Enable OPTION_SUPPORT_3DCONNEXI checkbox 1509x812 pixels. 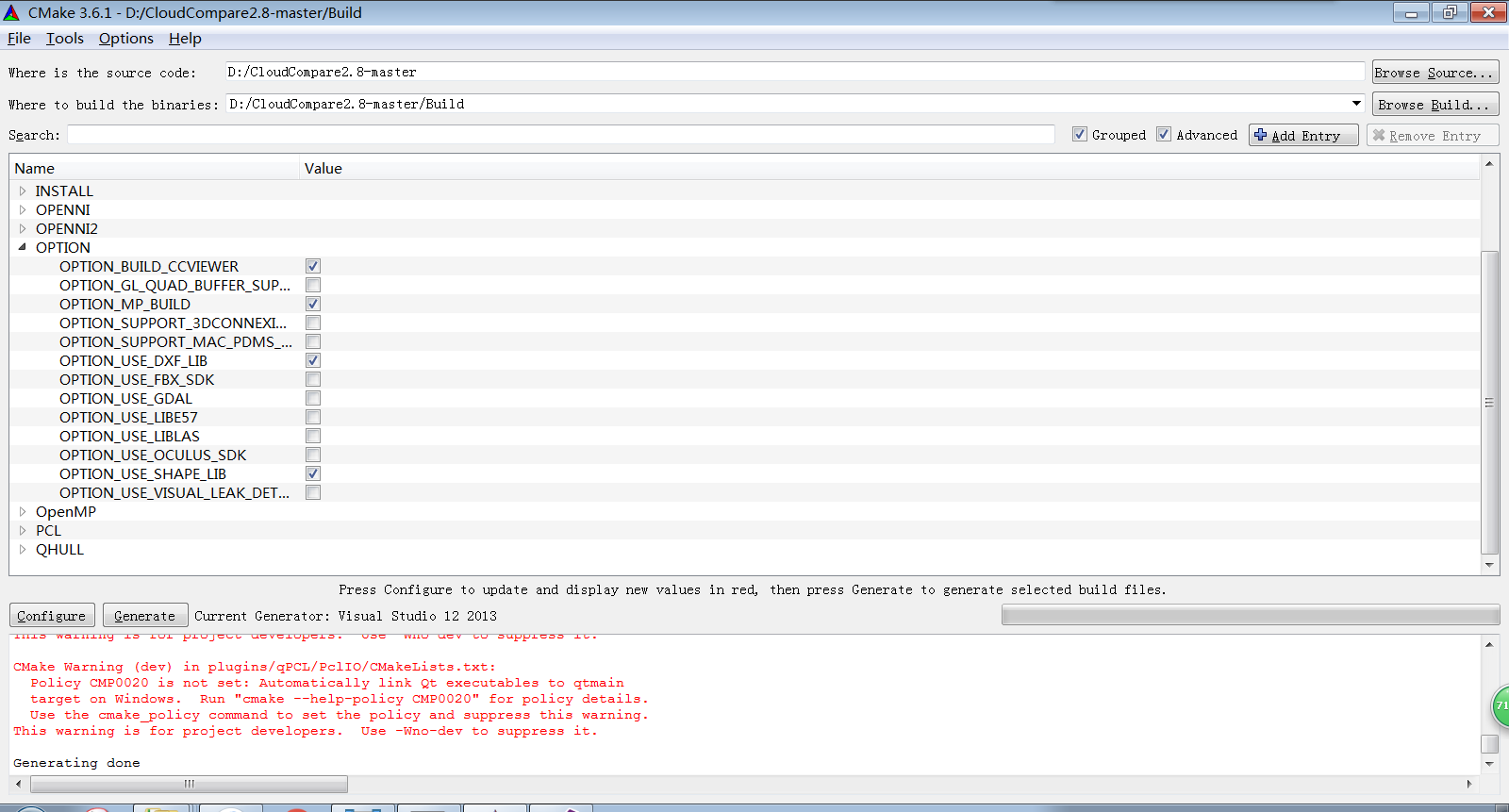313,323
